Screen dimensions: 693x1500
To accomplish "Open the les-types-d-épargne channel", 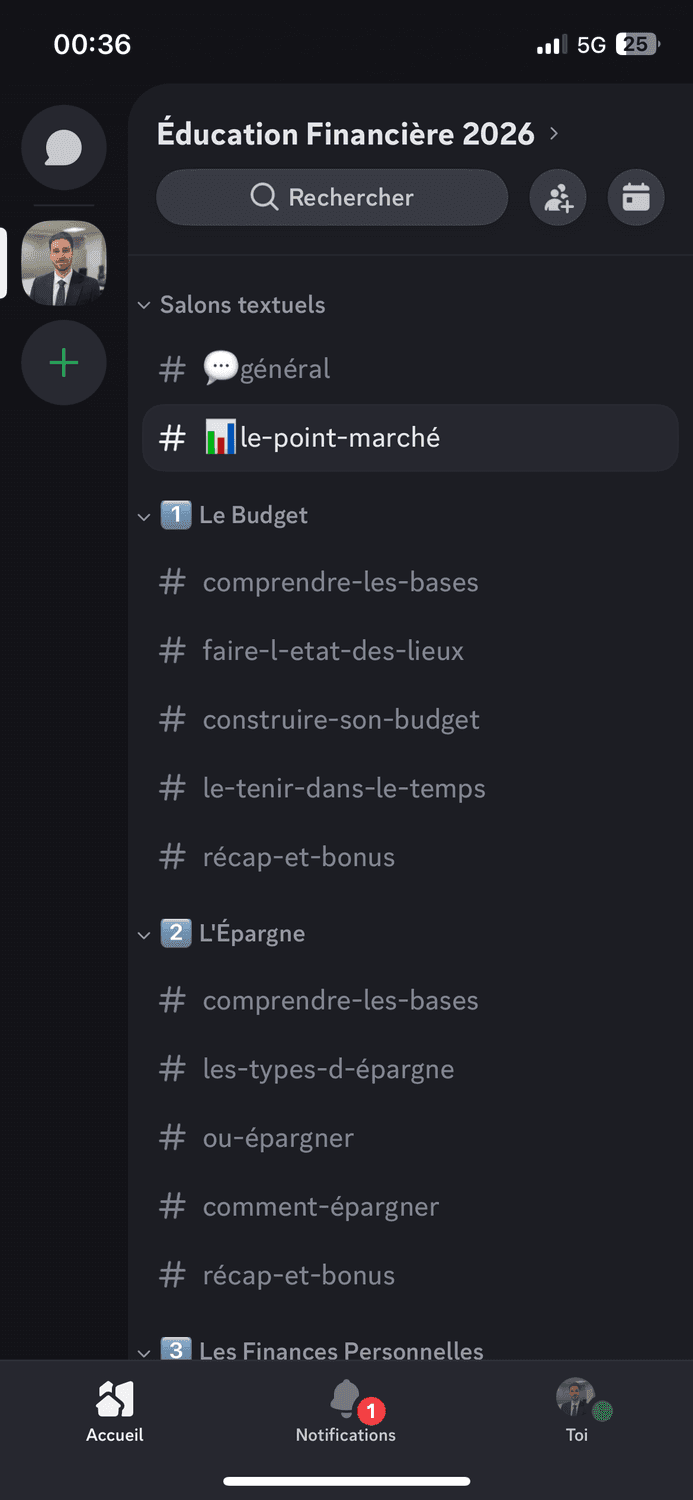I will point(328,1070).
